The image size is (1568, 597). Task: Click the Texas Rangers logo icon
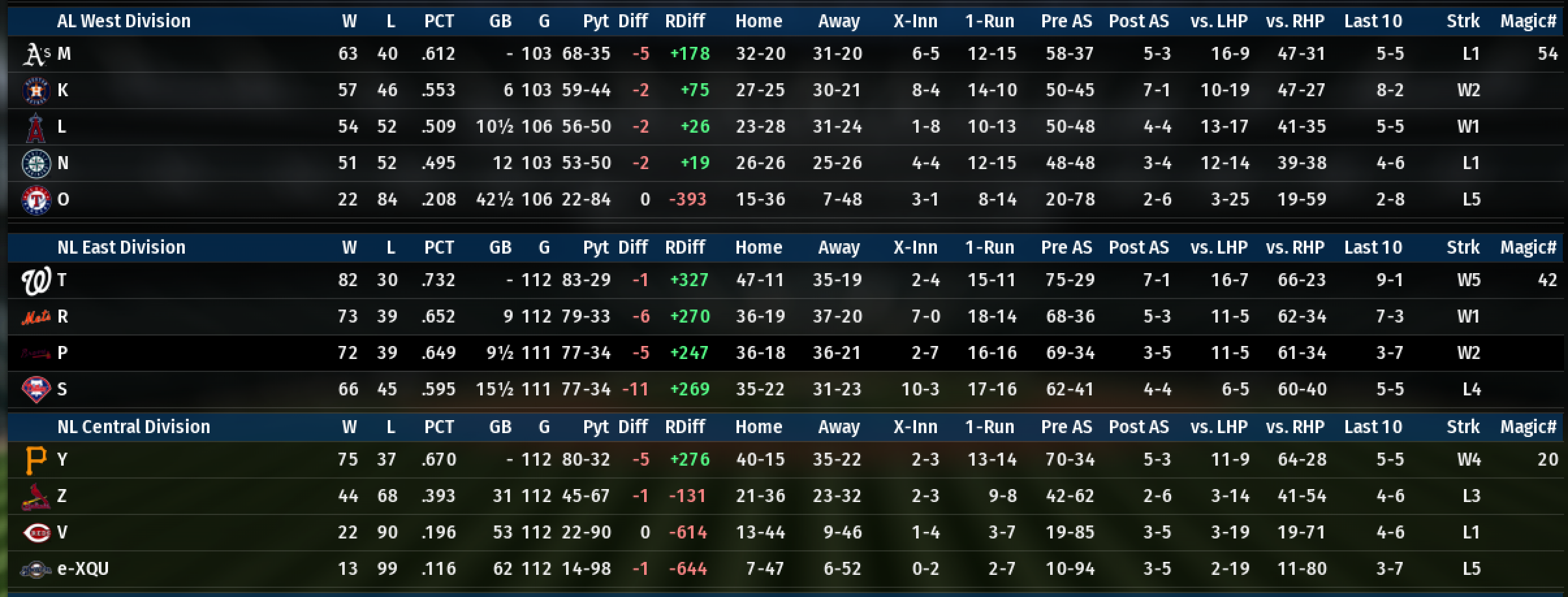pyautogui.click(x=36, y=200)
